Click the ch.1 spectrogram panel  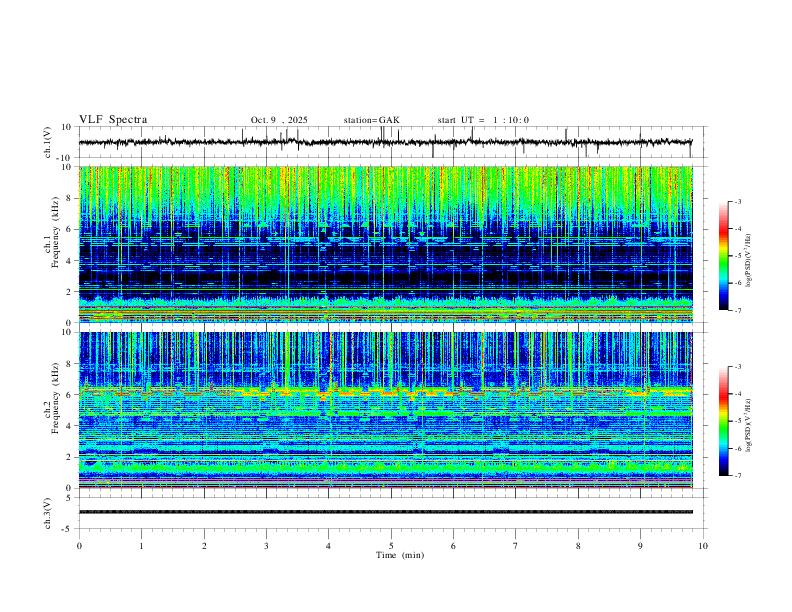pos(385,244)
